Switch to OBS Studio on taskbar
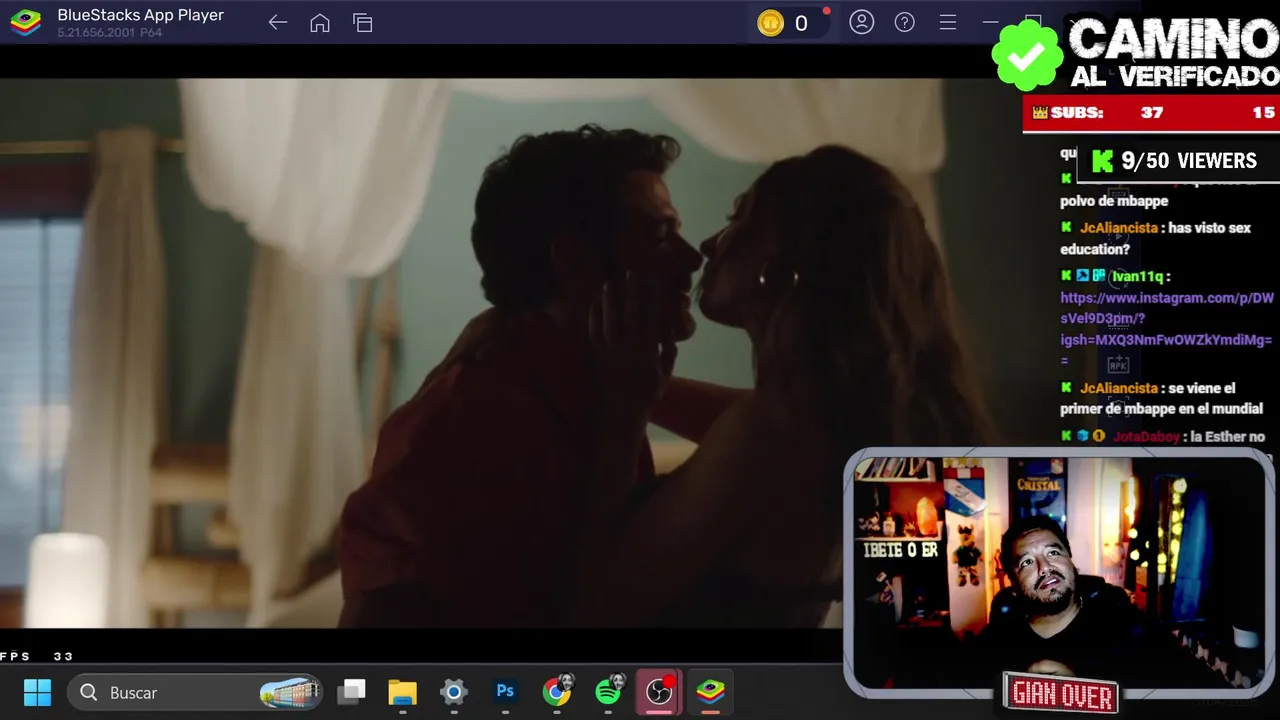The height and width of the screenshot is (720, 1280). (660, 691)
